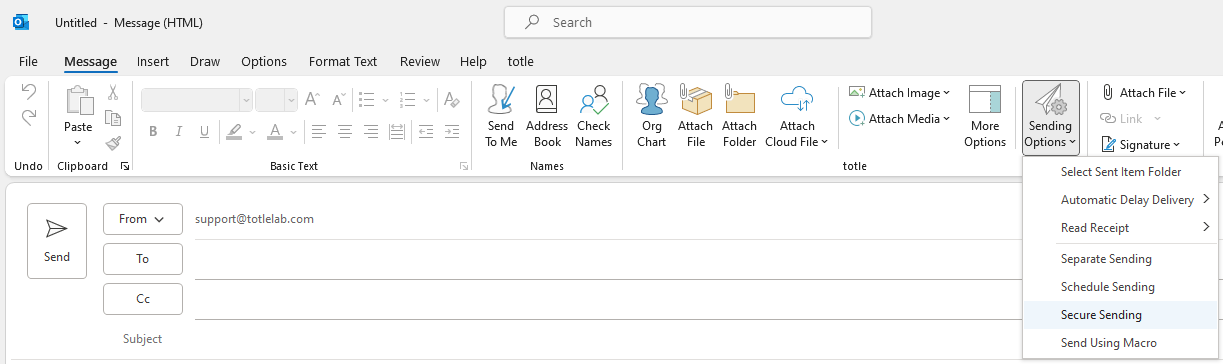Click the To recipients button
This screenshot has width=1223, height=364.
pyautogui.click(x=143, y=259)
